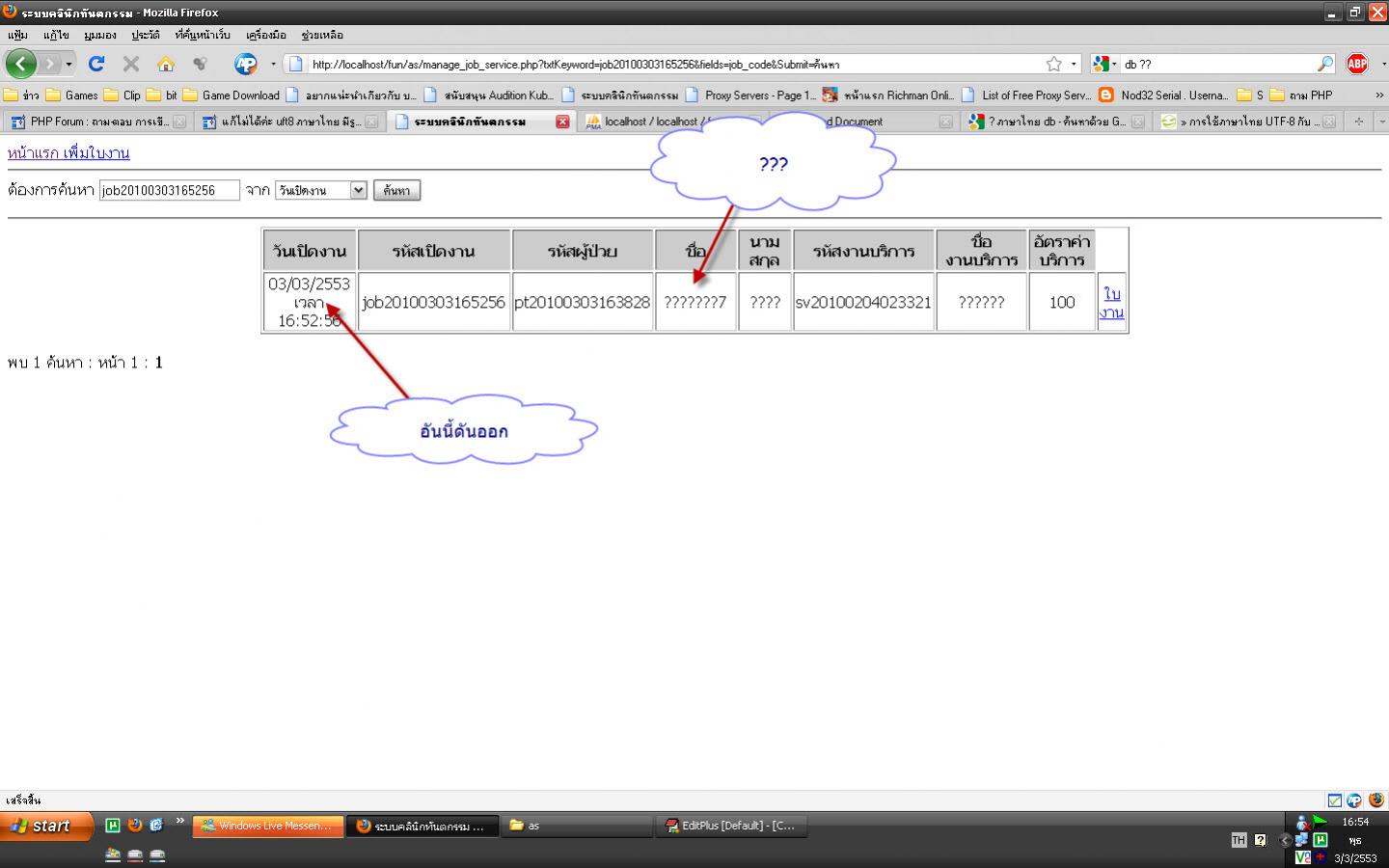1389x868 pixels.
Task: Open the Proxy Servers - Page 1 bookmark
Action: click(750, 95)
